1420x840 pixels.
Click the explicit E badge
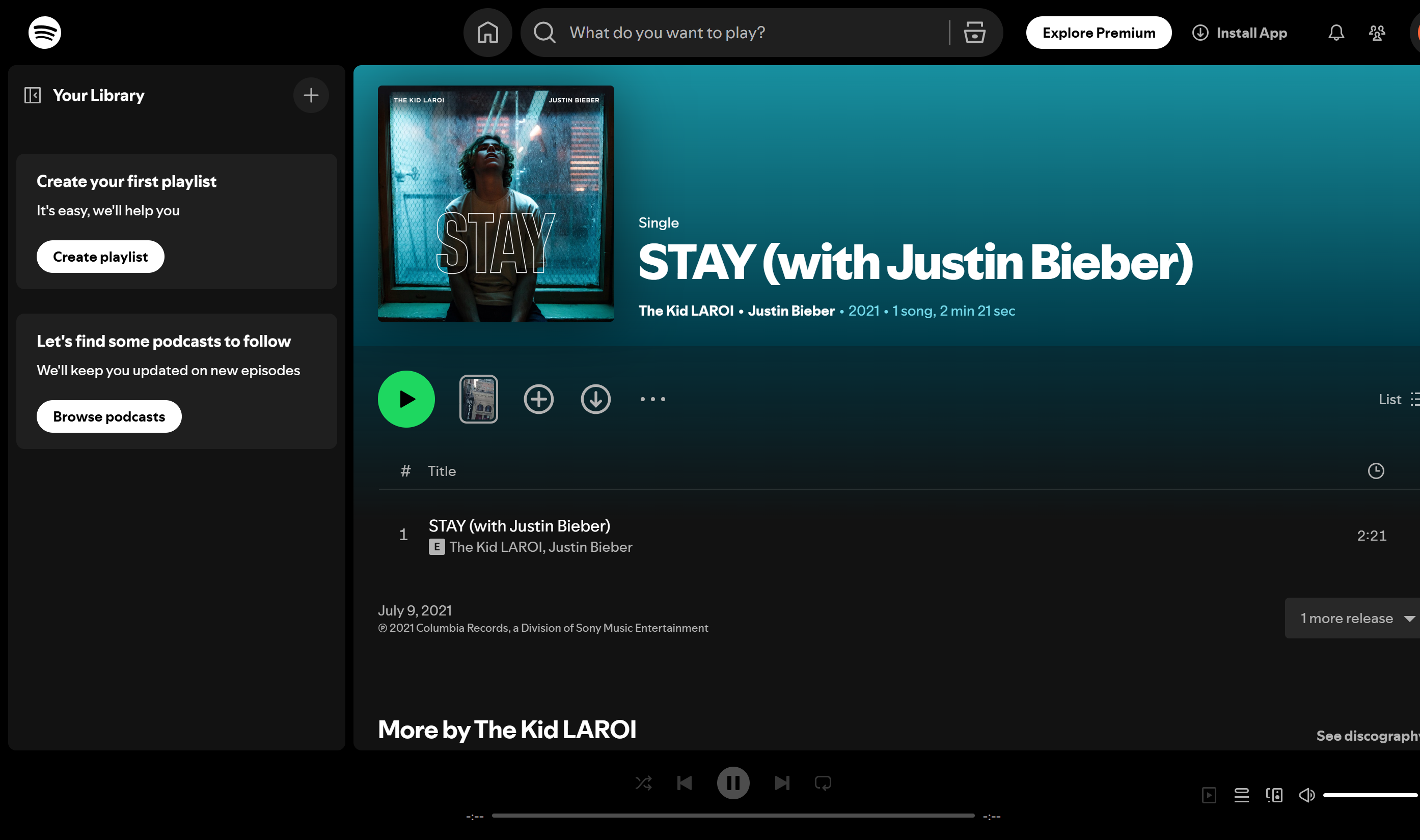(436, 547)
